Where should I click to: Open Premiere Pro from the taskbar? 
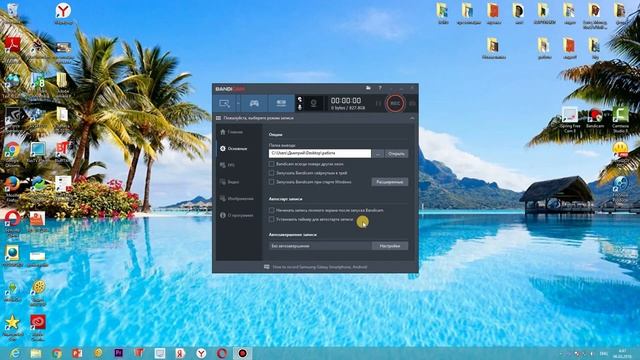click(118, 353)
